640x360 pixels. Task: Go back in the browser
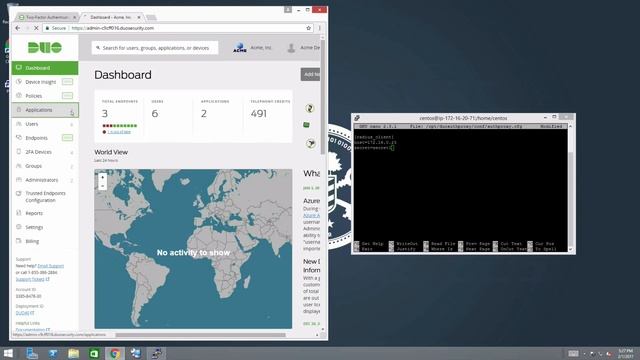[18, 28]
